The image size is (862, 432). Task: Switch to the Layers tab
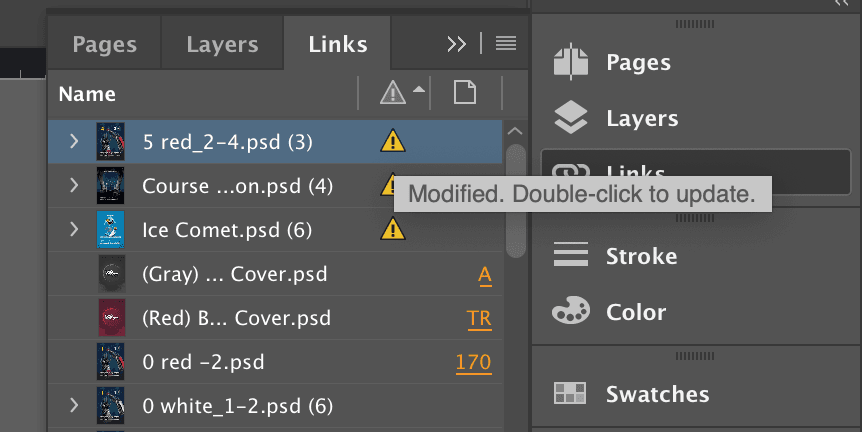[x=222, y=44]
